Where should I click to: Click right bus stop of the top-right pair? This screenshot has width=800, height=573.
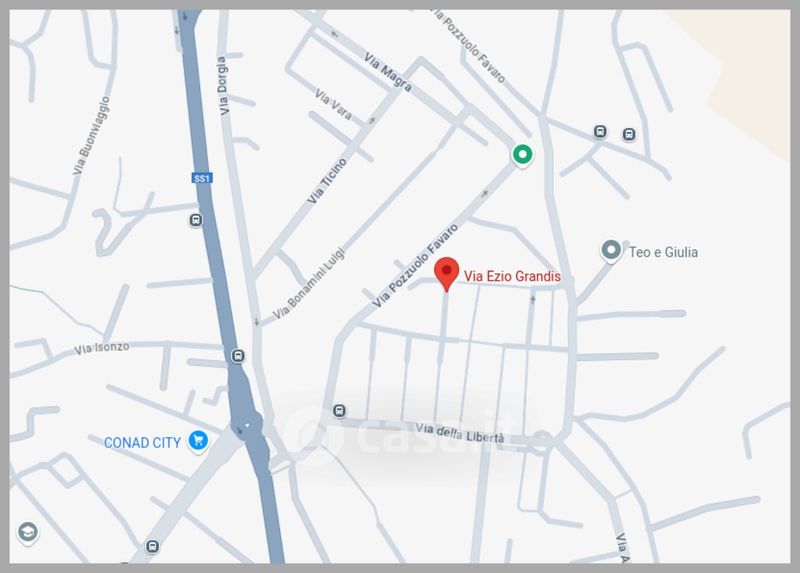(x=629, y=134)
